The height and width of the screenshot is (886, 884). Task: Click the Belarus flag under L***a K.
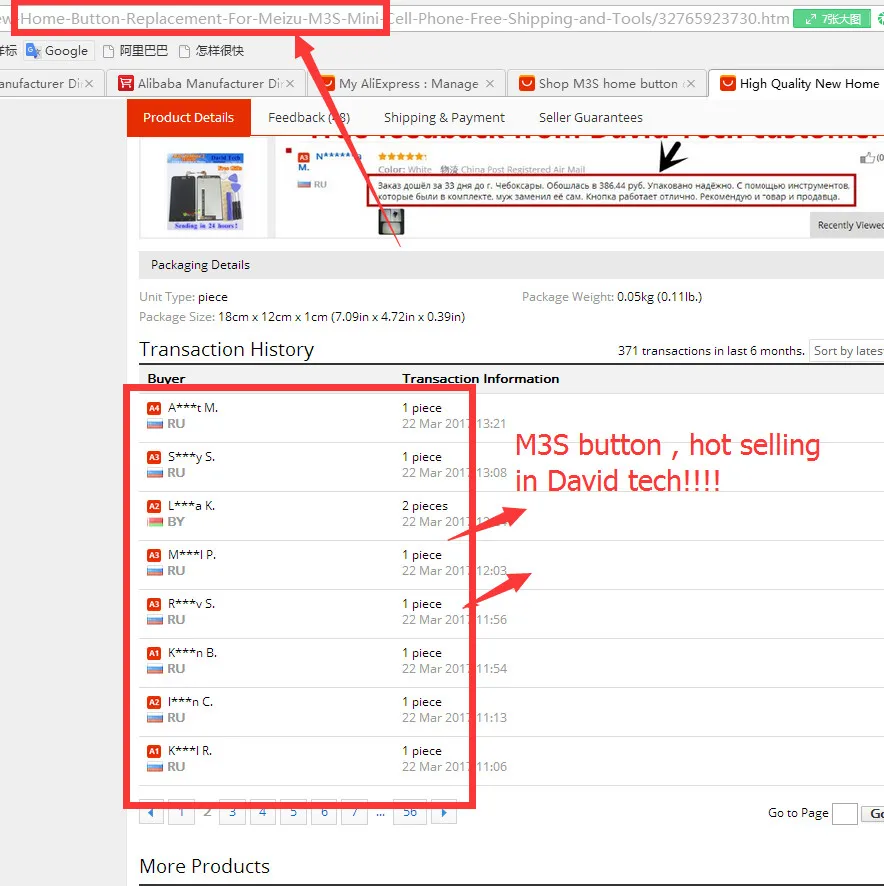155,522
